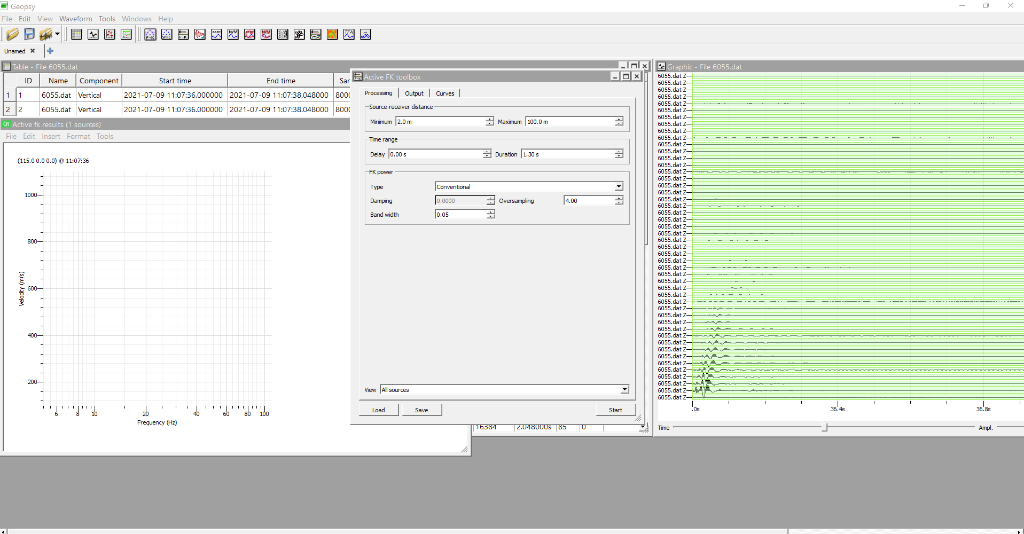Click the Load button

(379, 410)
